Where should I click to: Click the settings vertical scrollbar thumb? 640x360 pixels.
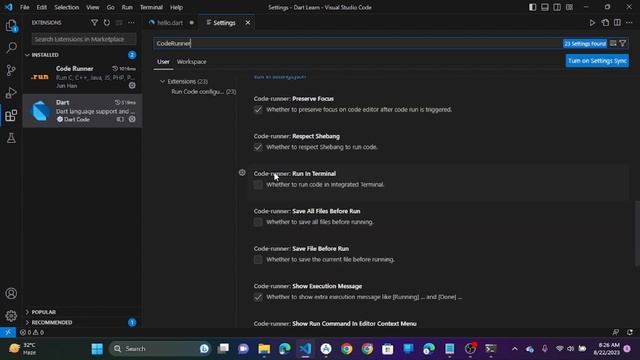[x=637, y=233]
